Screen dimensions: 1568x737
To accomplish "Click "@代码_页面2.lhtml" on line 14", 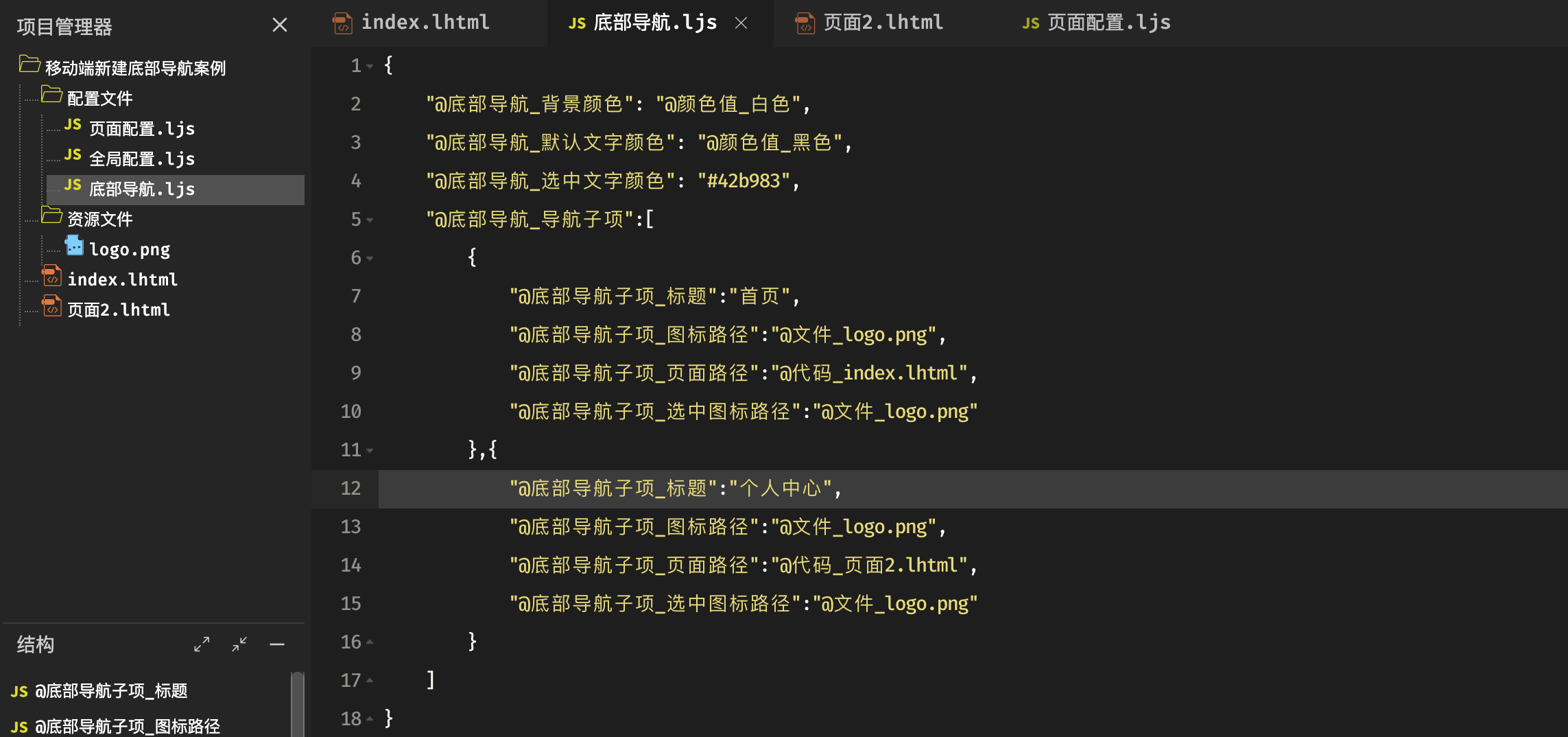I will coord(869,565).
